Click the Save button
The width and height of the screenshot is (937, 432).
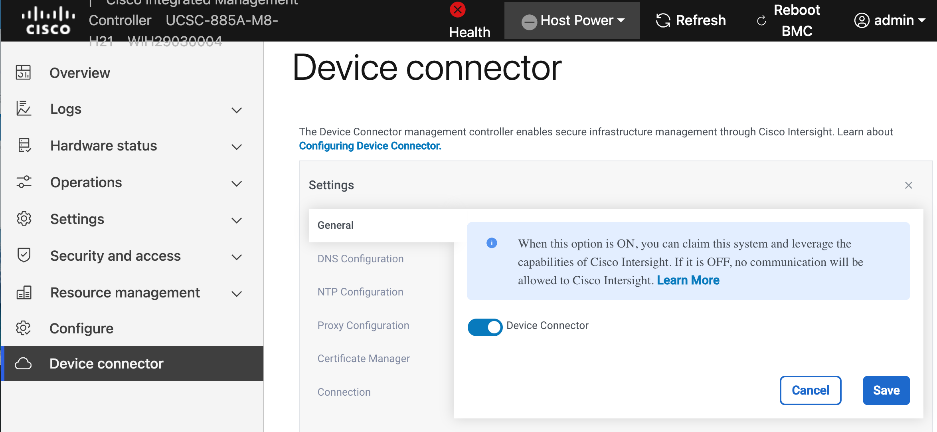pos(886,390)
